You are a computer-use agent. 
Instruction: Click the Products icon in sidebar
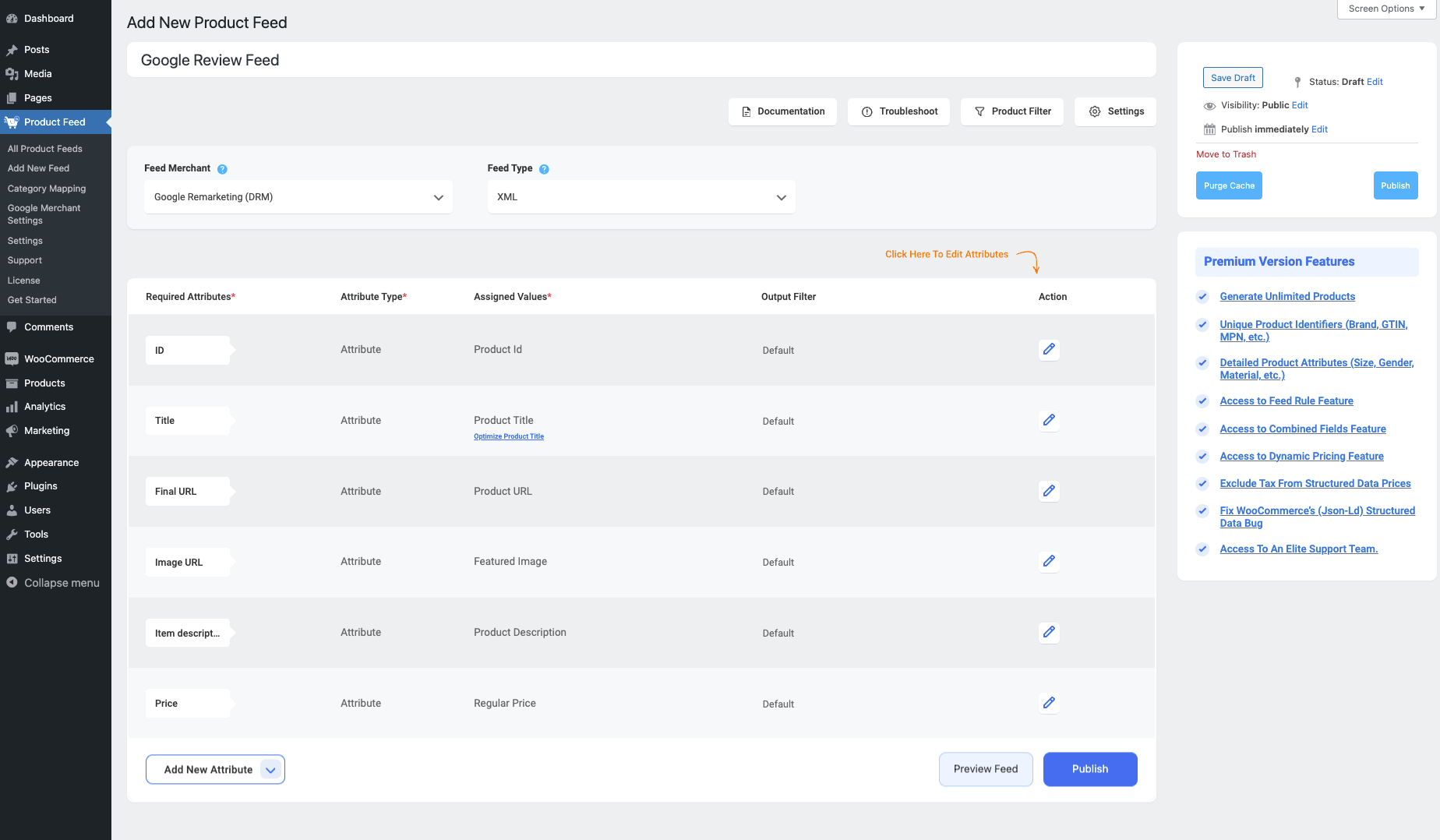point(12,383)
